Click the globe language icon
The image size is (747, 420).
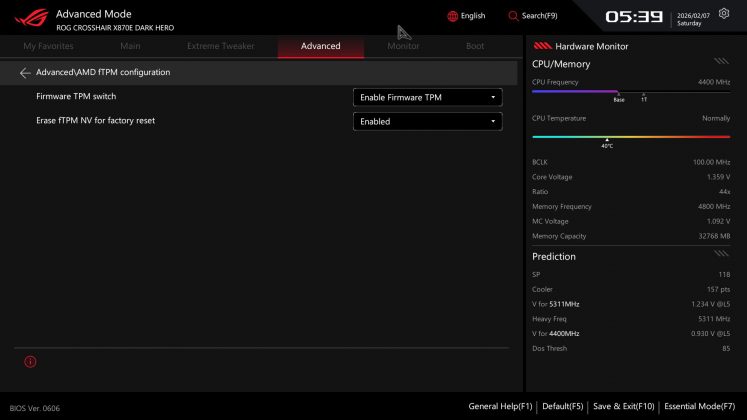pyautogui.click(x=453, y=16)
